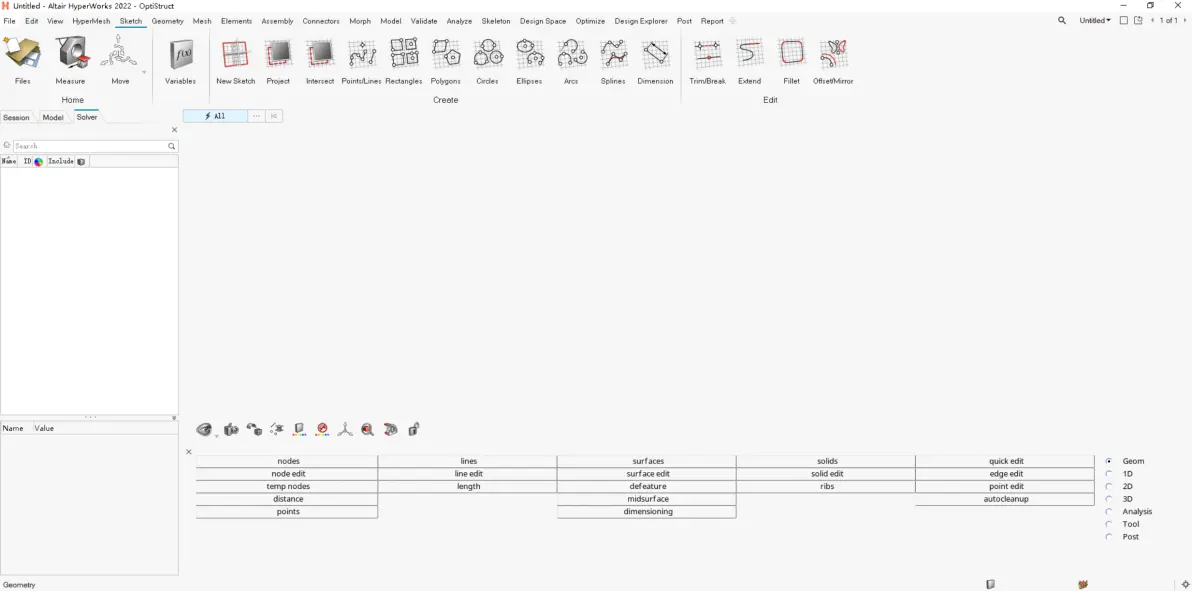Image resolution: width=1192 pixels, height=591 pixels.
Task: Select the Points/Lines tool
Action: point(362,61)
